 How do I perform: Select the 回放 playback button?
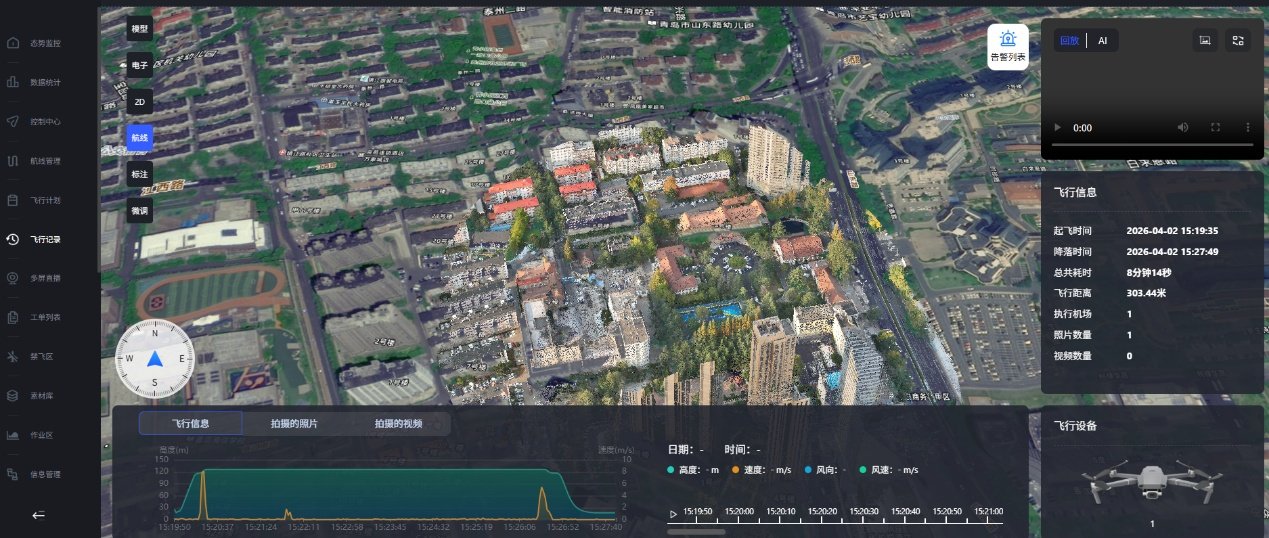pyautogui.click(x=1070, y=41)
